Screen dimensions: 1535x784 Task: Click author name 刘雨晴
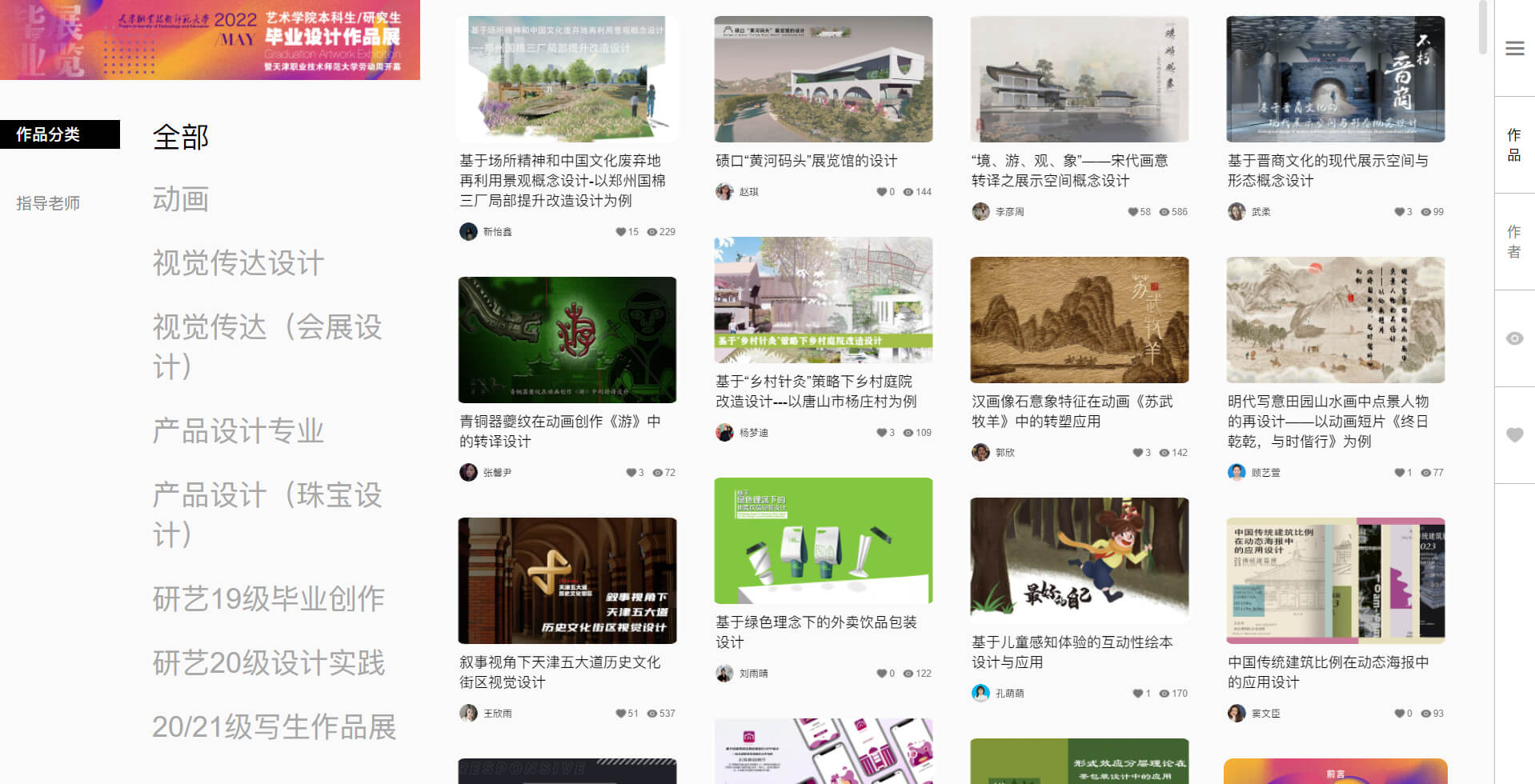pyautogui.click(x=753, y=674)
